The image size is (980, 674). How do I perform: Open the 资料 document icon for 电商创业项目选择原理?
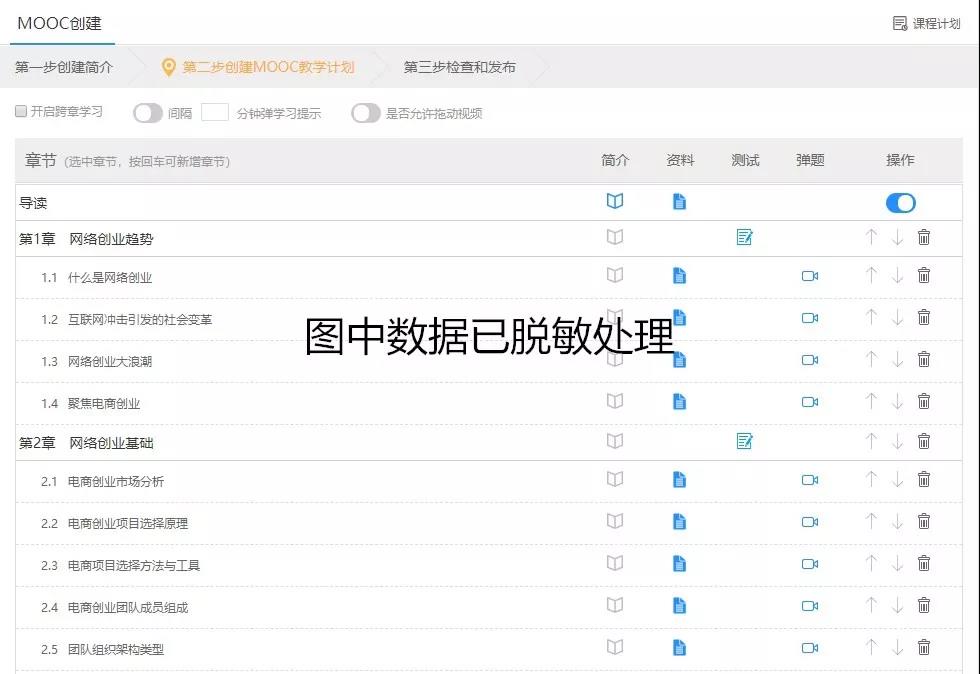point(680,522)
